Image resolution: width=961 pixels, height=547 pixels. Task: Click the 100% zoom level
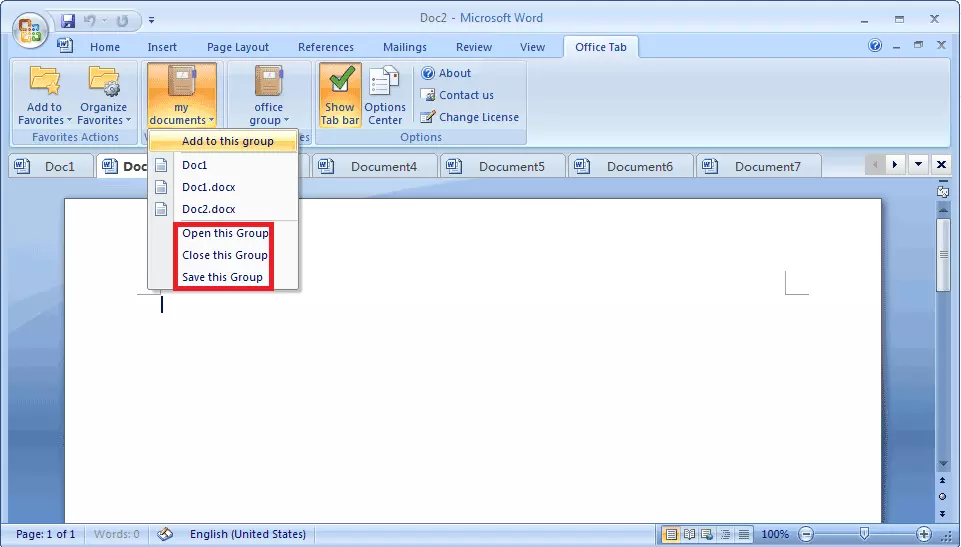pyautogui.click(x=775, y=534)
